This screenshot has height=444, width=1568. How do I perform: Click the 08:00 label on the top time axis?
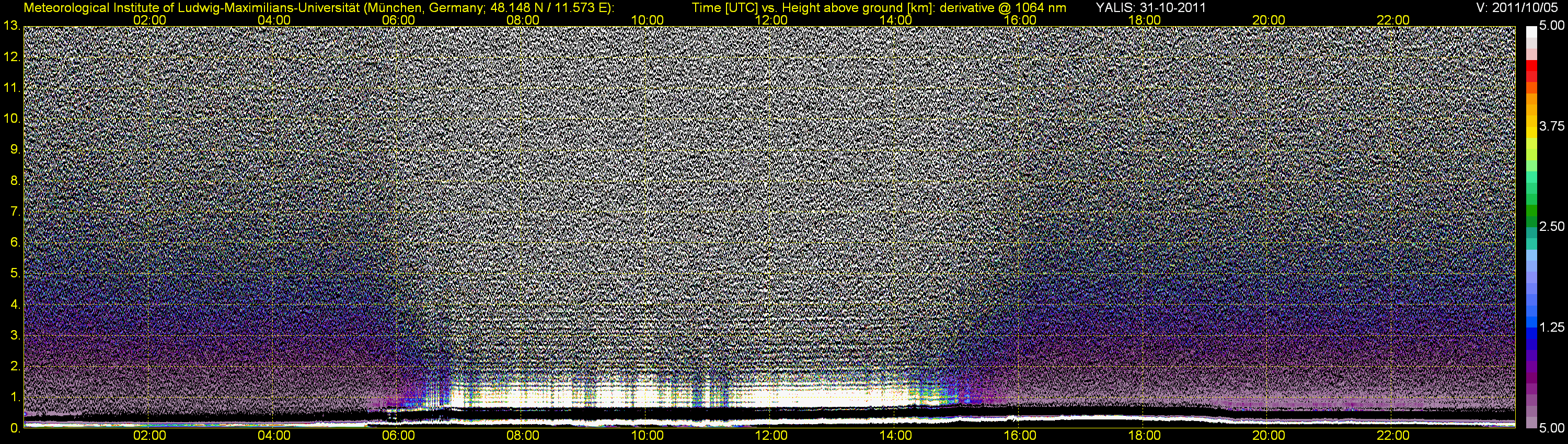[523, 20]
